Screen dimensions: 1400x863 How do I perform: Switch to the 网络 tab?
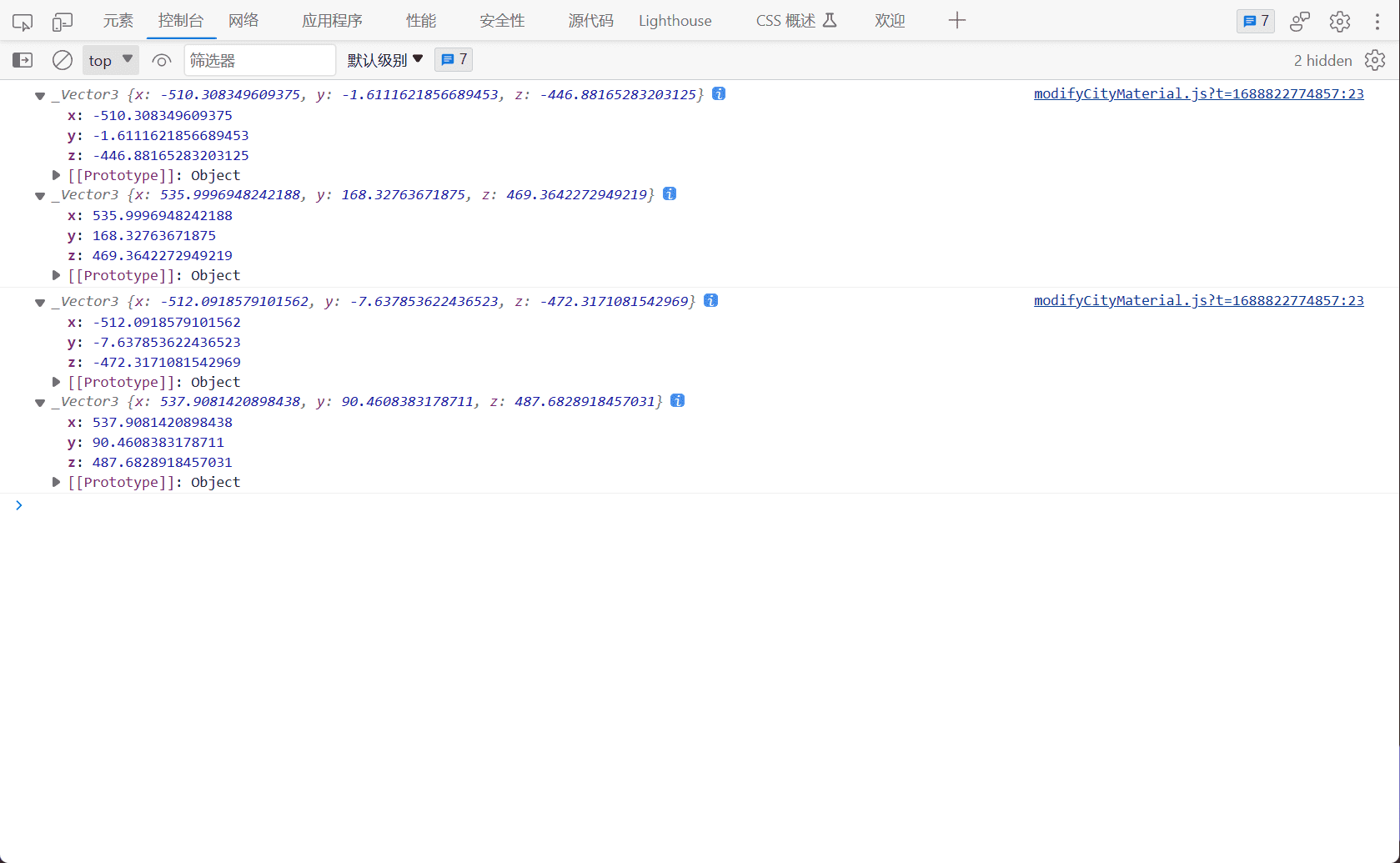[x=243, y=21]
